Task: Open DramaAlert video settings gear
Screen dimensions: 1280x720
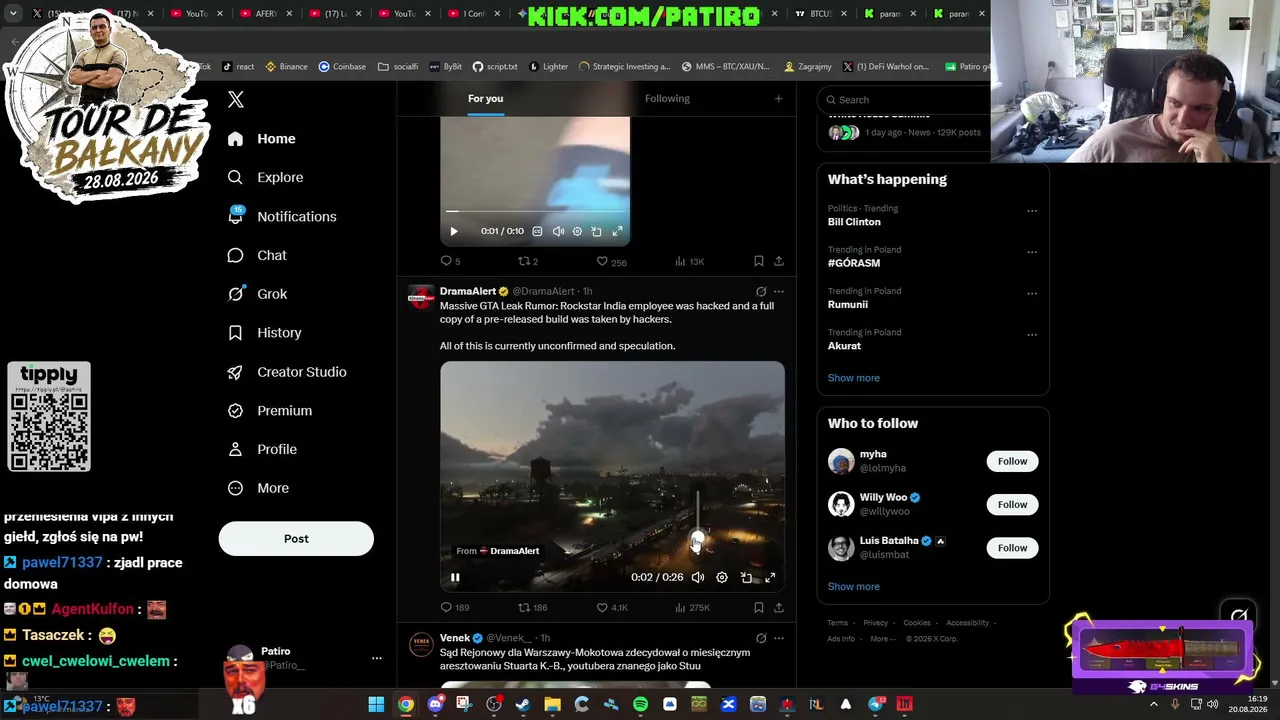Action: [722, 577]
